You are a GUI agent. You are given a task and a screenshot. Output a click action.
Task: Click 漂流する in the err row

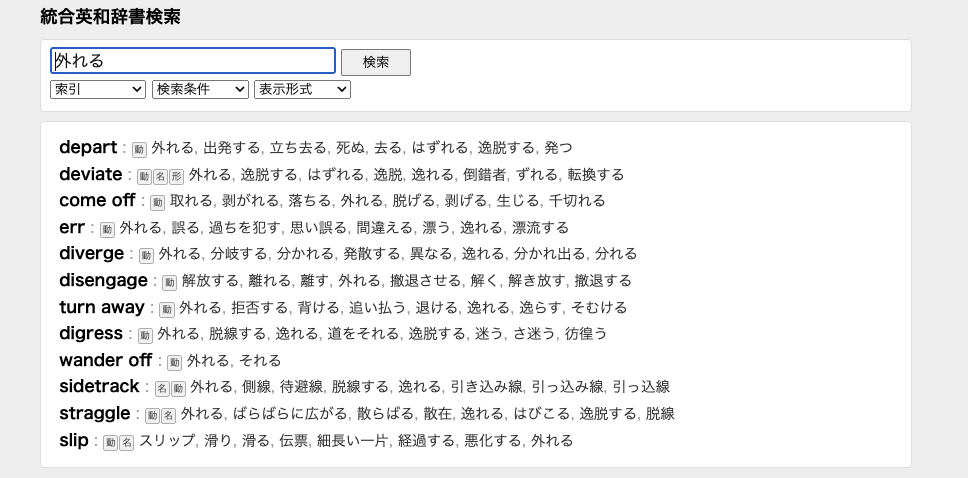540,227
